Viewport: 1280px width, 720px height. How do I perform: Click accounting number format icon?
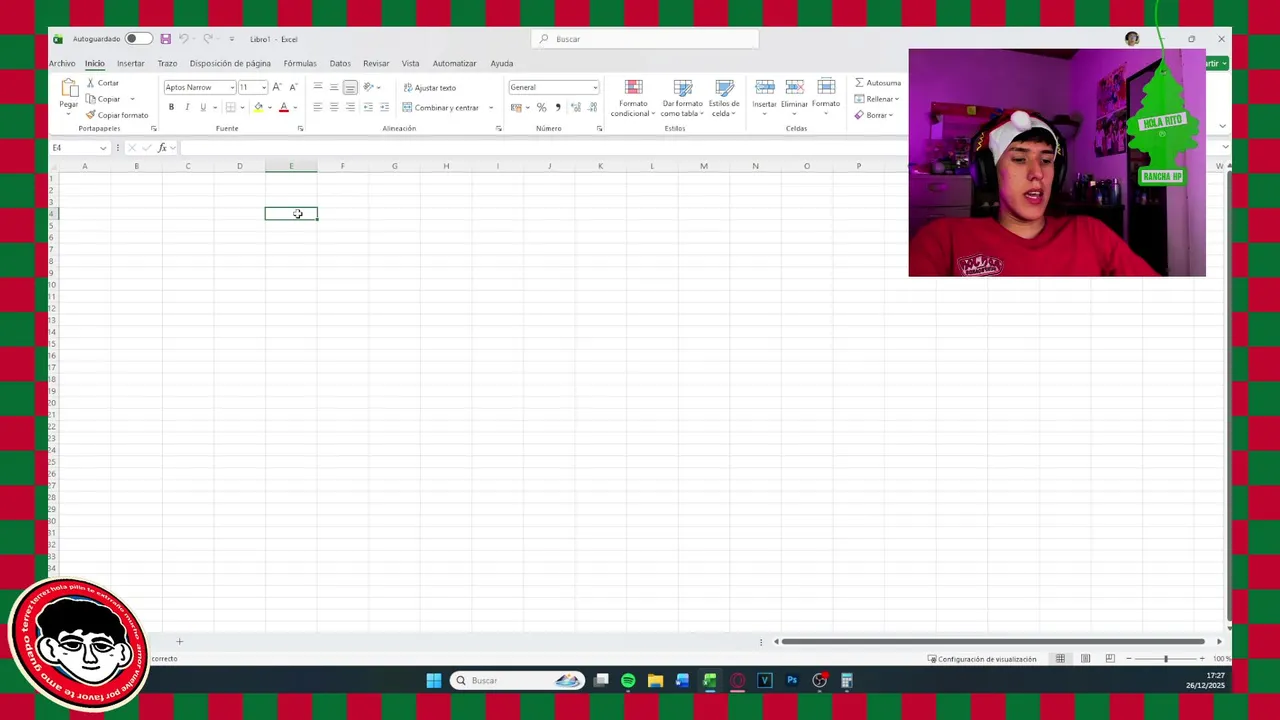(516, 108)
